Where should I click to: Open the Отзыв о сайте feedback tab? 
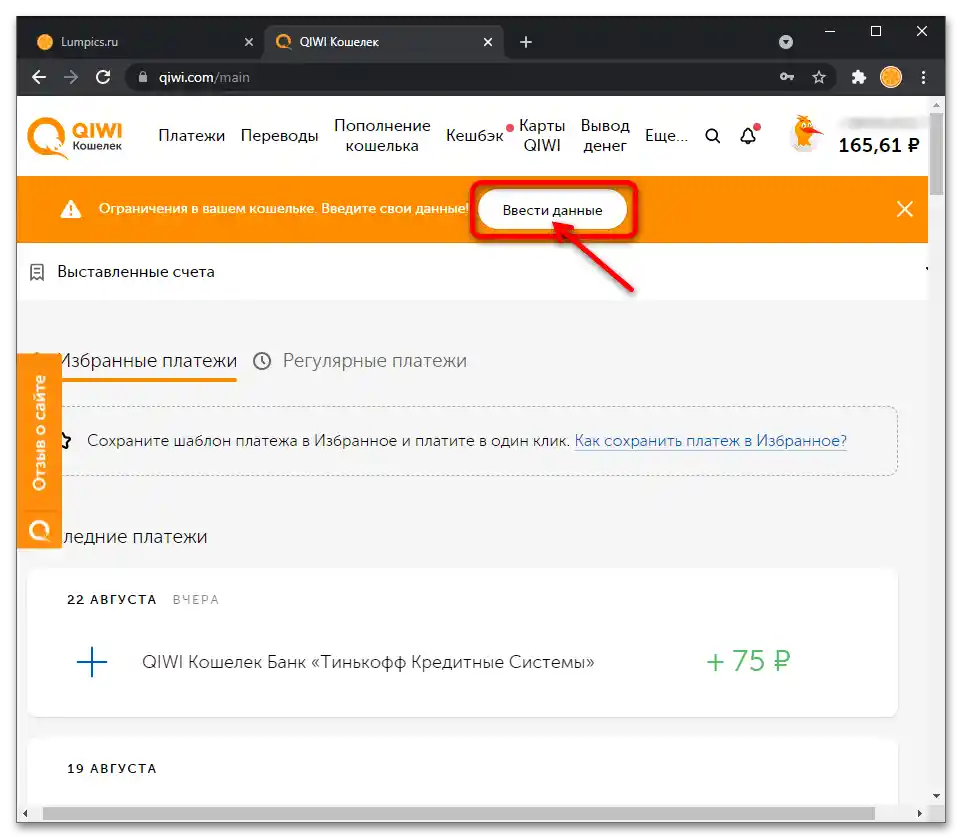39,433
